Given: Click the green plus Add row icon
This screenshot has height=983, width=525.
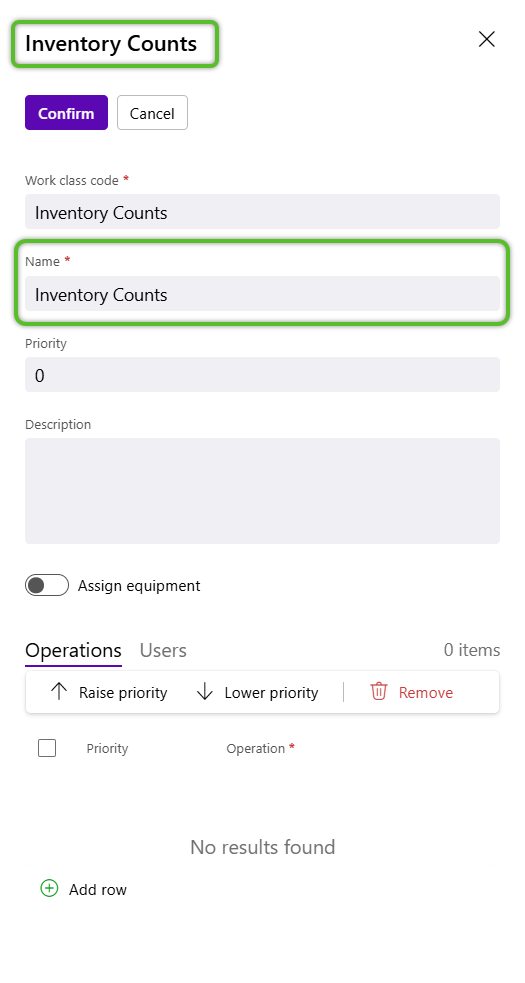Looking at the screenshot, I should 49,888.
